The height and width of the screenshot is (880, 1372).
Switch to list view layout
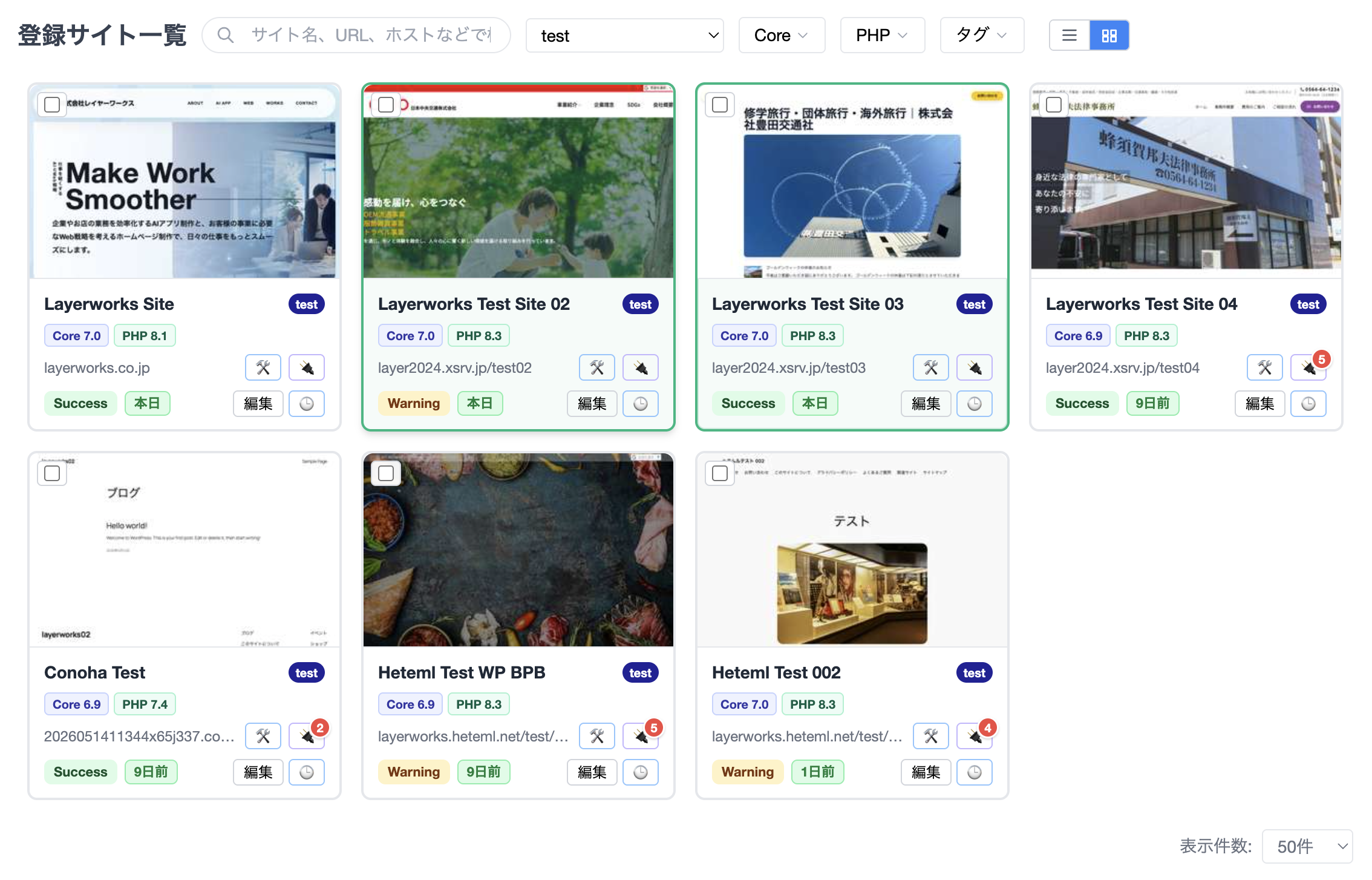(x=1070, y=35)
